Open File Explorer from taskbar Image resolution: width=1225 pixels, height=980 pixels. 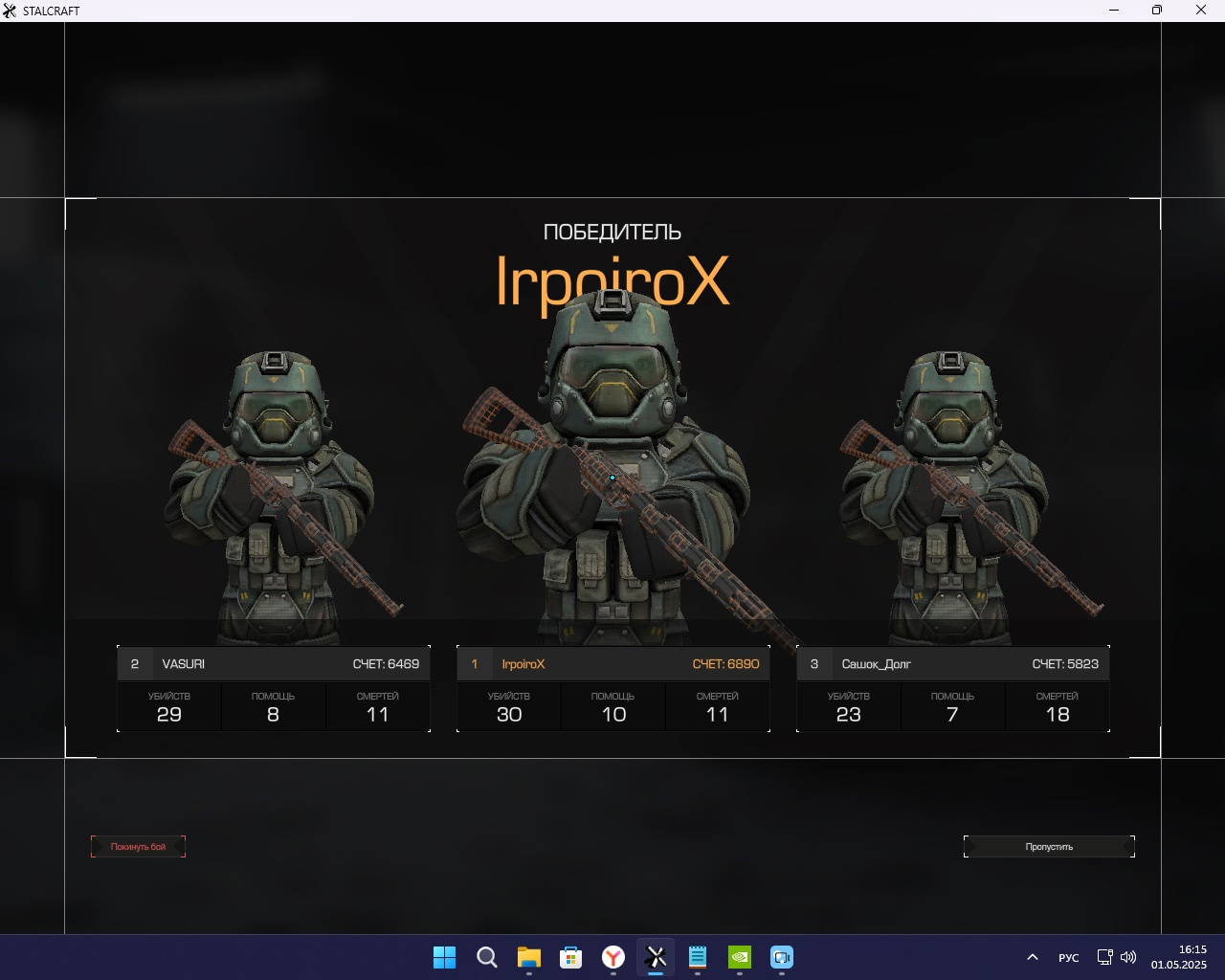coord(529,957)
